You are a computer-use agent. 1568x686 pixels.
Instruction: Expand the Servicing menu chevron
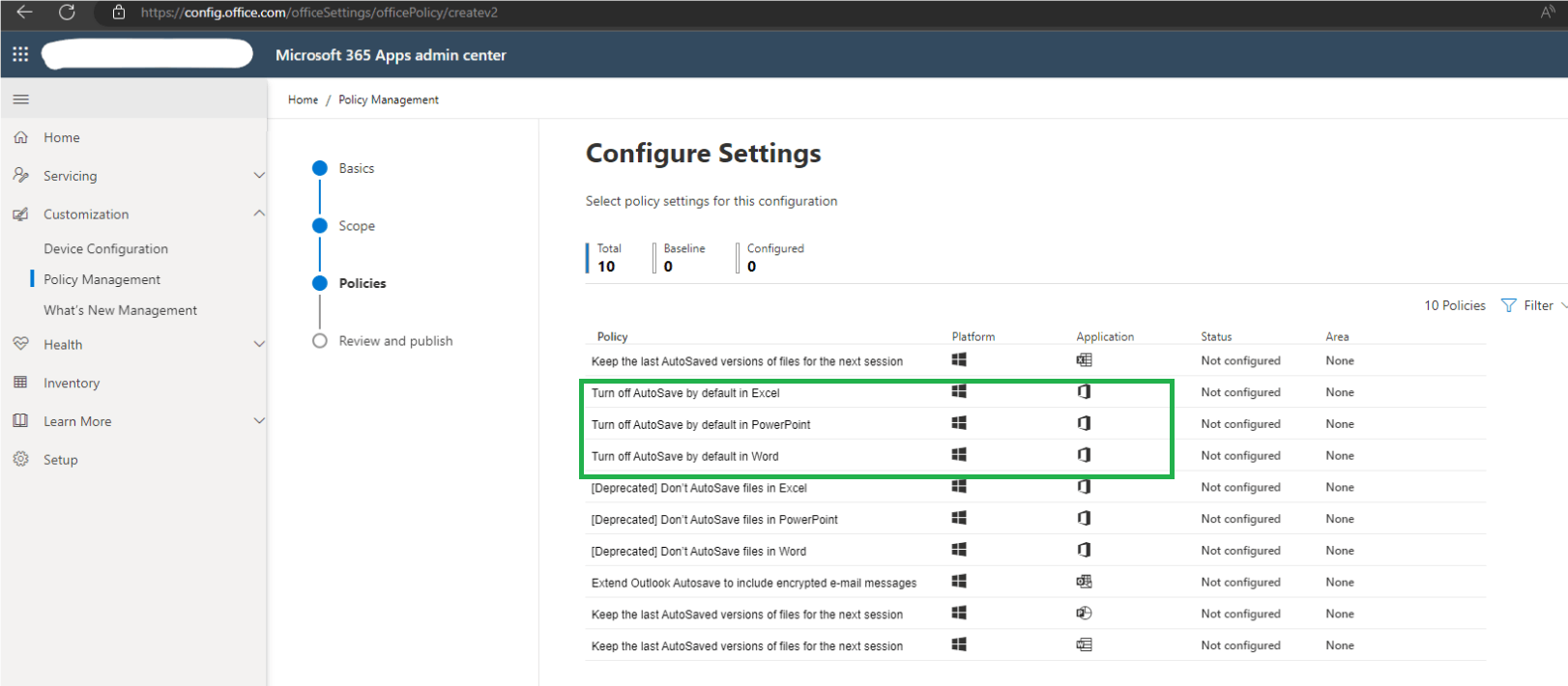click(258, 176)
